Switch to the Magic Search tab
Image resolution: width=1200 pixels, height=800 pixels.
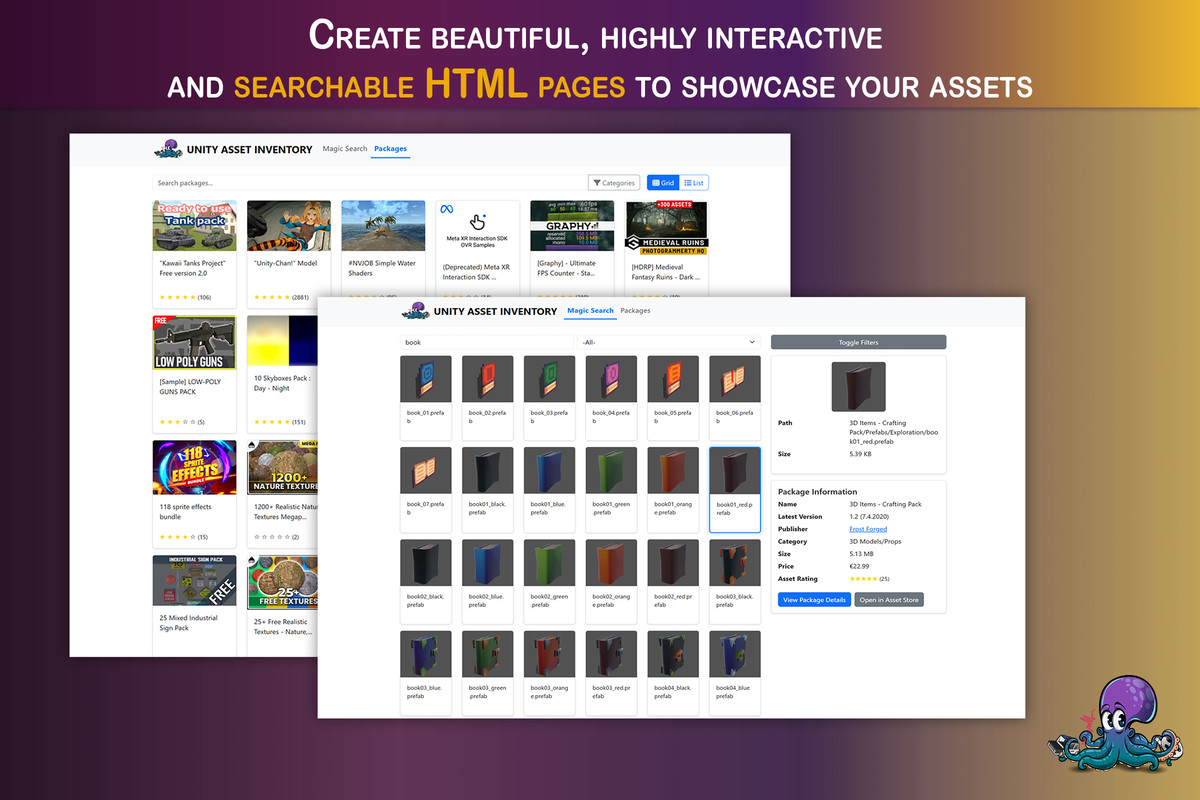pos(590,311)
